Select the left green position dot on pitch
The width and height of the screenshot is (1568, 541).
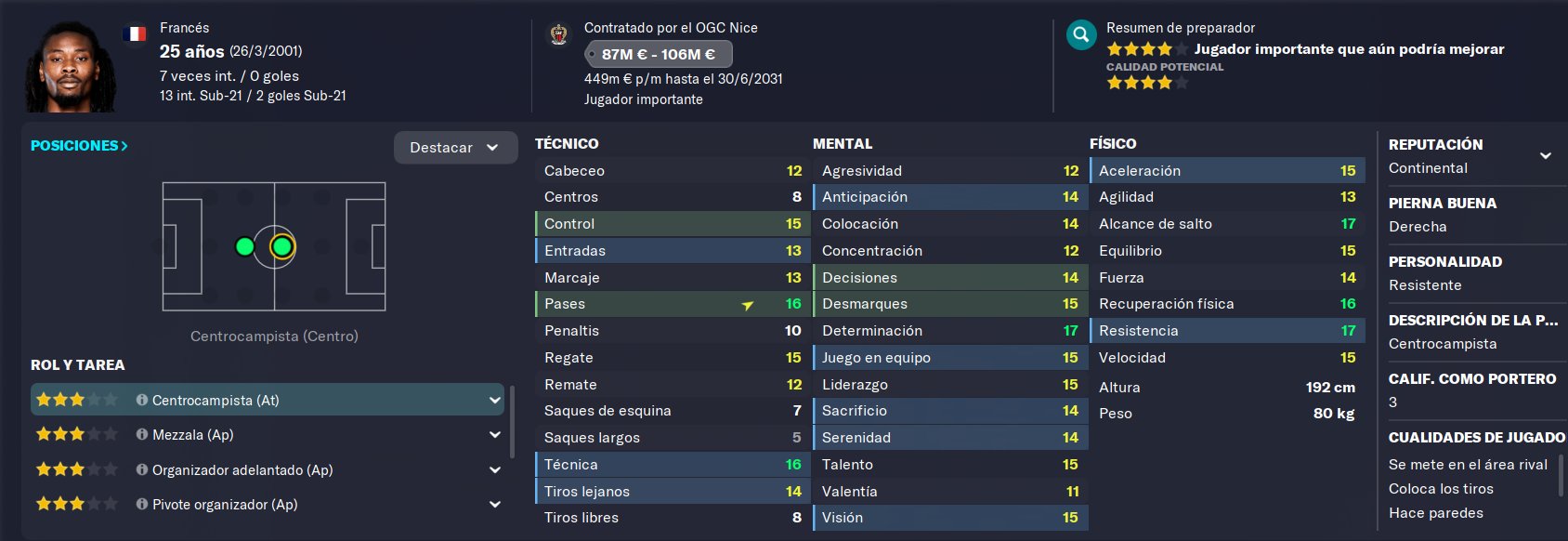click(244, 246)
